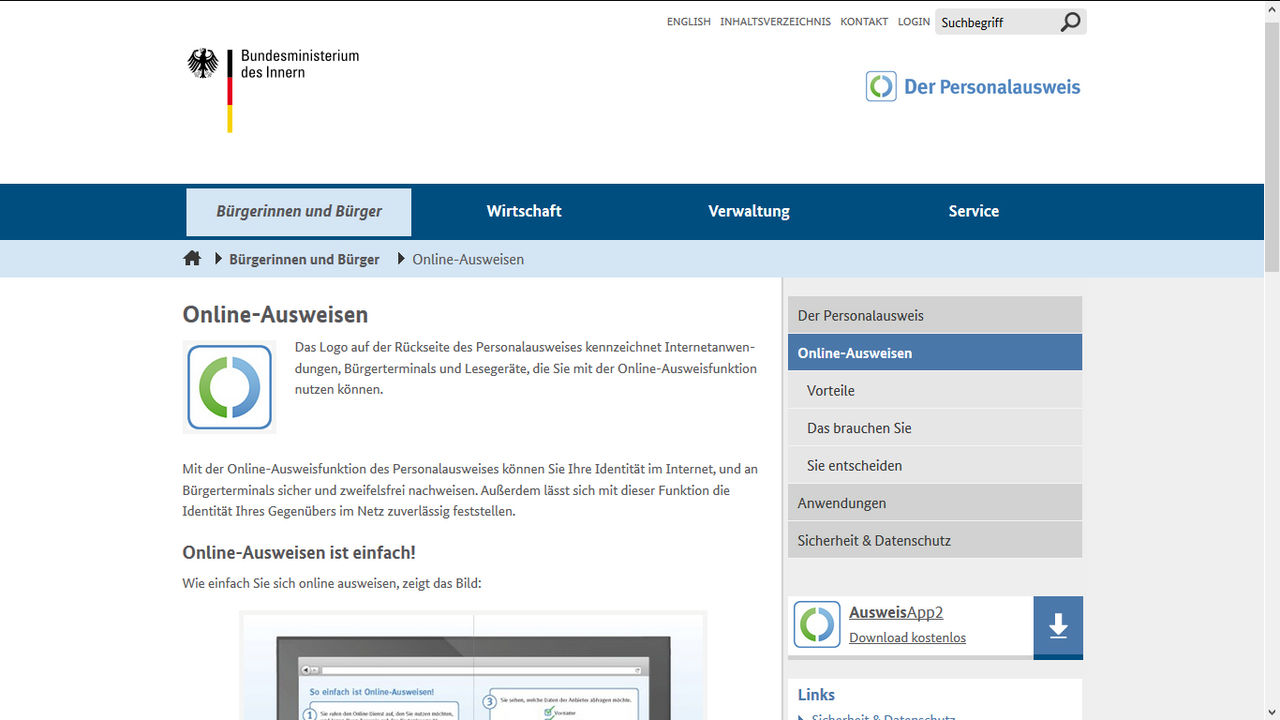Click the Online-Ausweisen illustration image

tap(473, 666)
